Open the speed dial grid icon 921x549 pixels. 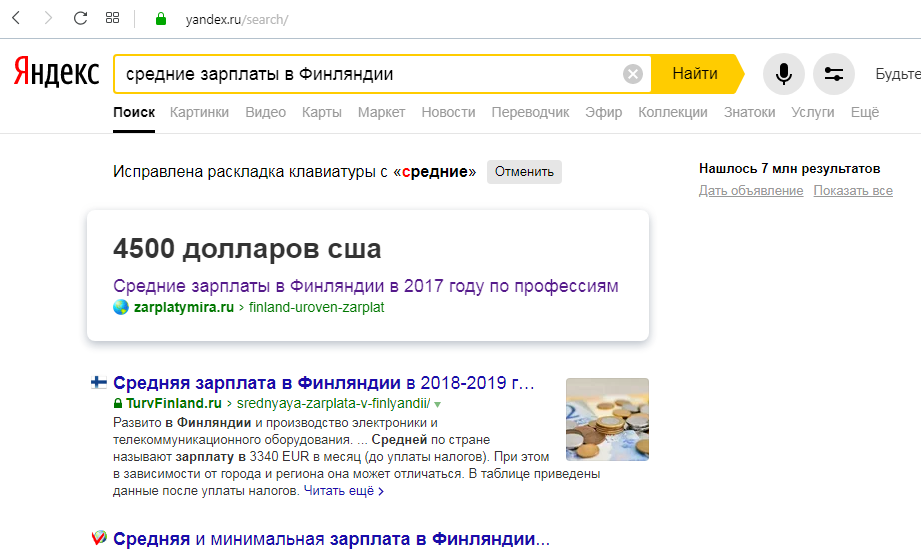[112, 18]
